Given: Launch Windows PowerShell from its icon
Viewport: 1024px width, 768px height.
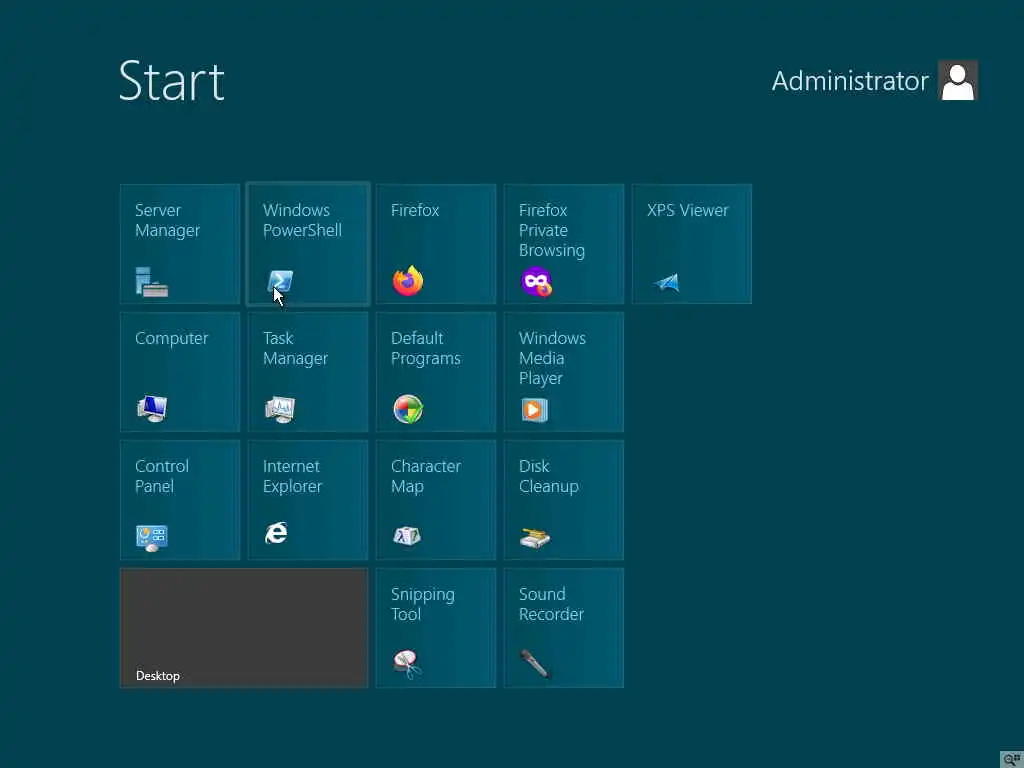Looking at the screenshot, I should (280, 282).
